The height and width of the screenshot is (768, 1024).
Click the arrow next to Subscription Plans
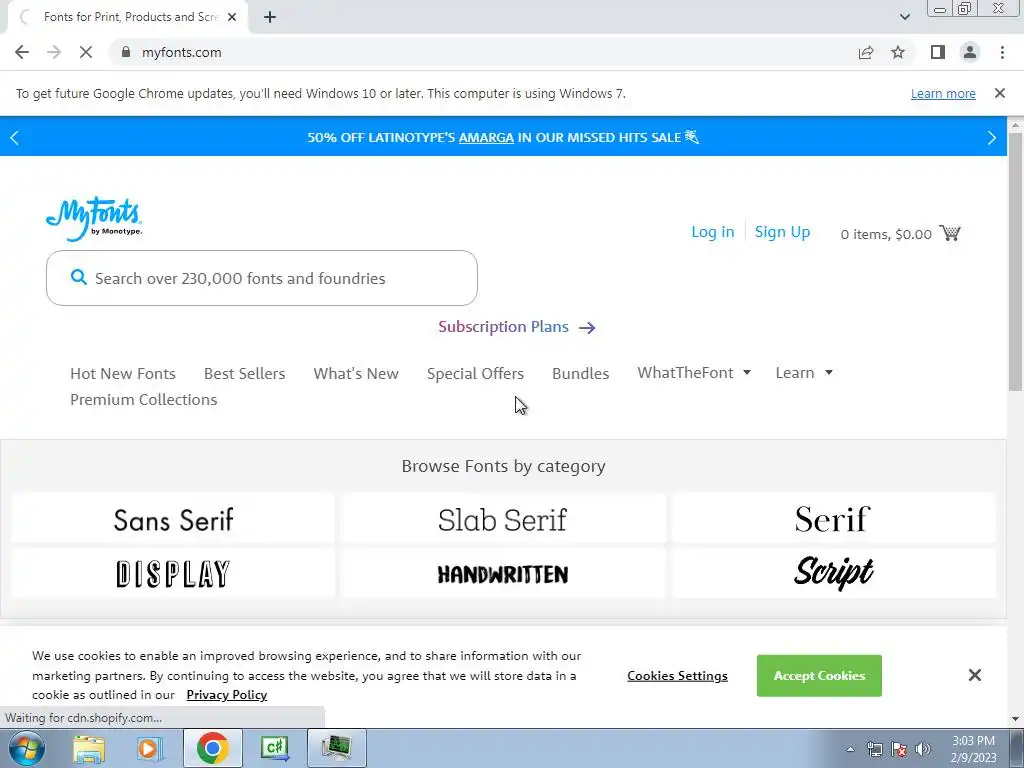point(587,328)
